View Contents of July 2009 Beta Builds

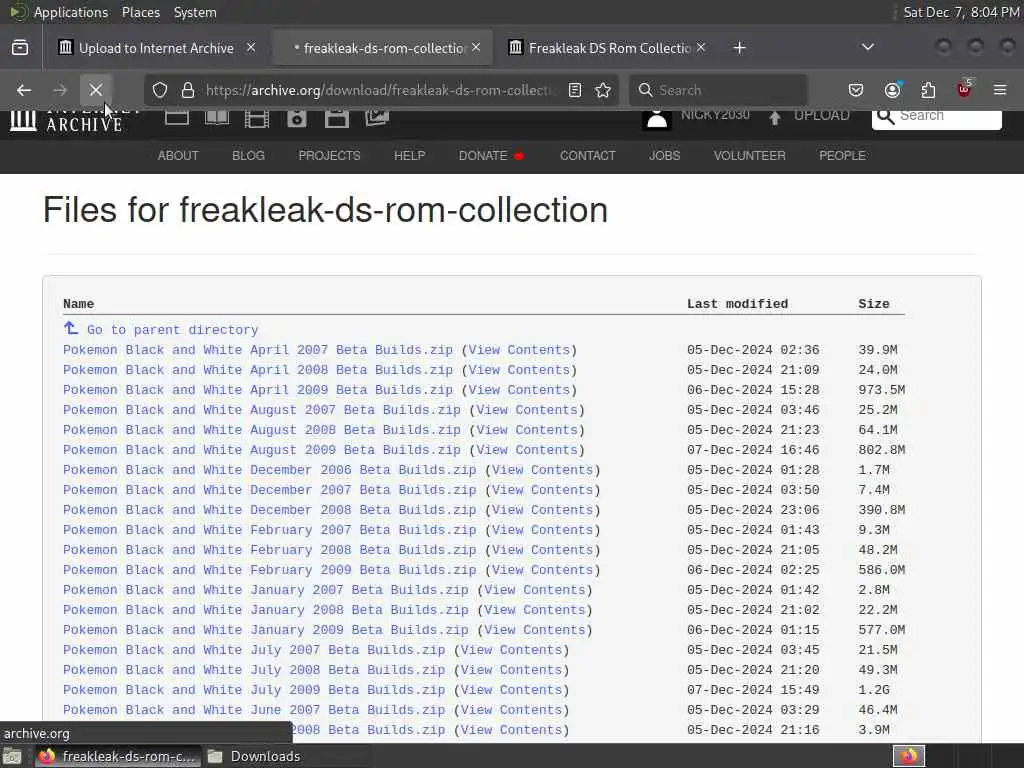pyautogui.click(x=511, y=690)
